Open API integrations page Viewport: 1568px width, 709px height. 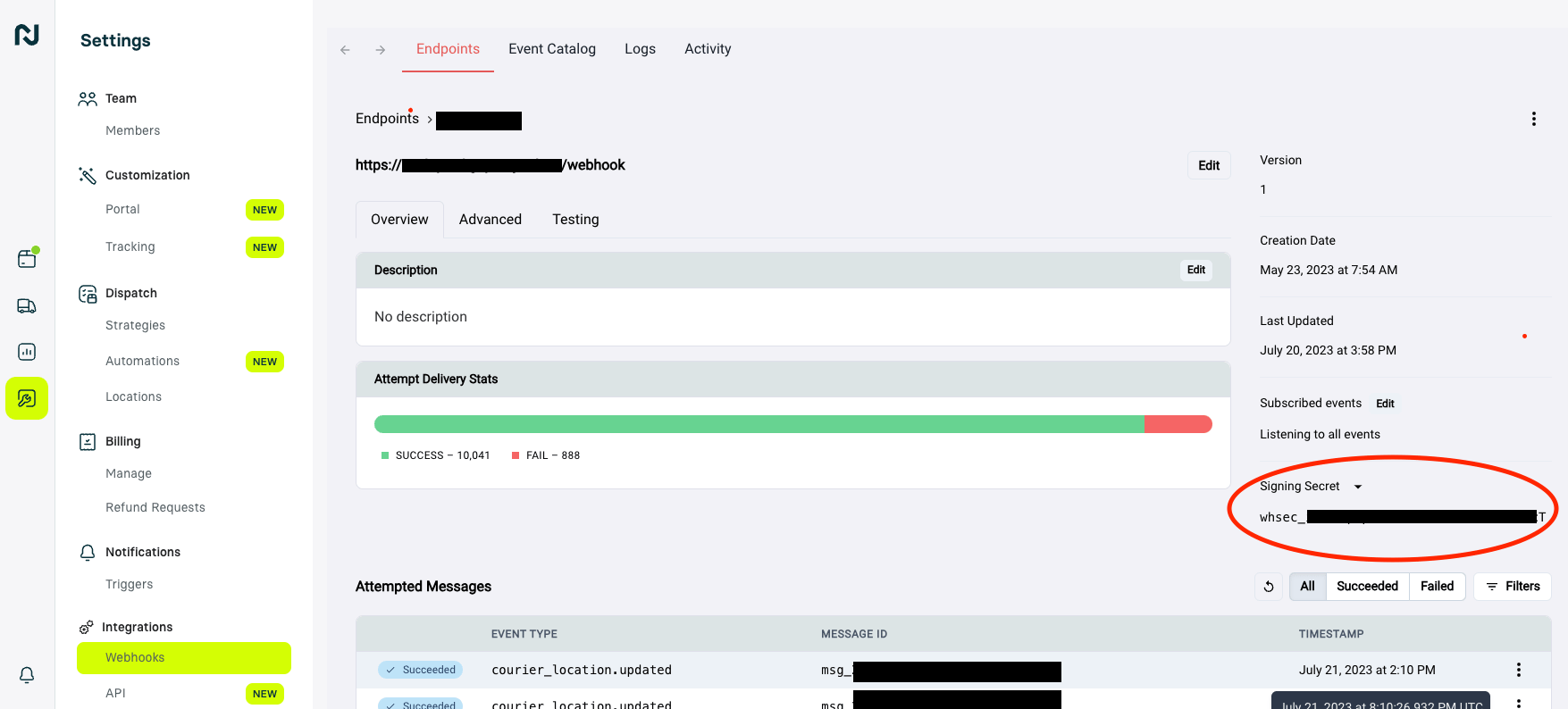(115, 694)
